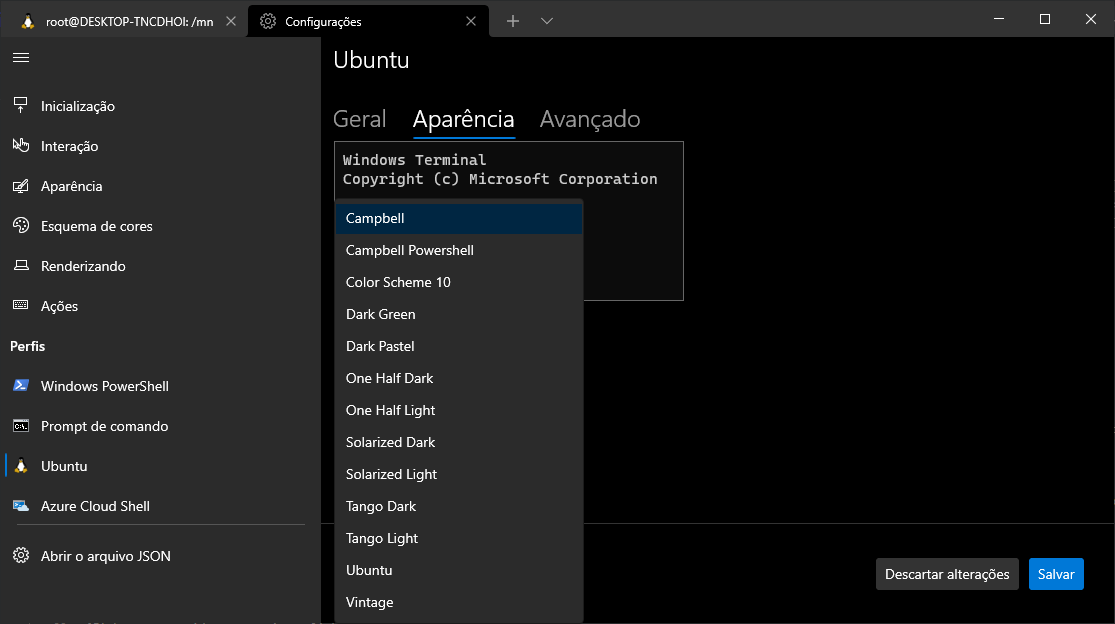Click Salvar to save settings
Image resolution: width=1115 pixels, height=624 pixels.
tap(1056, 574)
